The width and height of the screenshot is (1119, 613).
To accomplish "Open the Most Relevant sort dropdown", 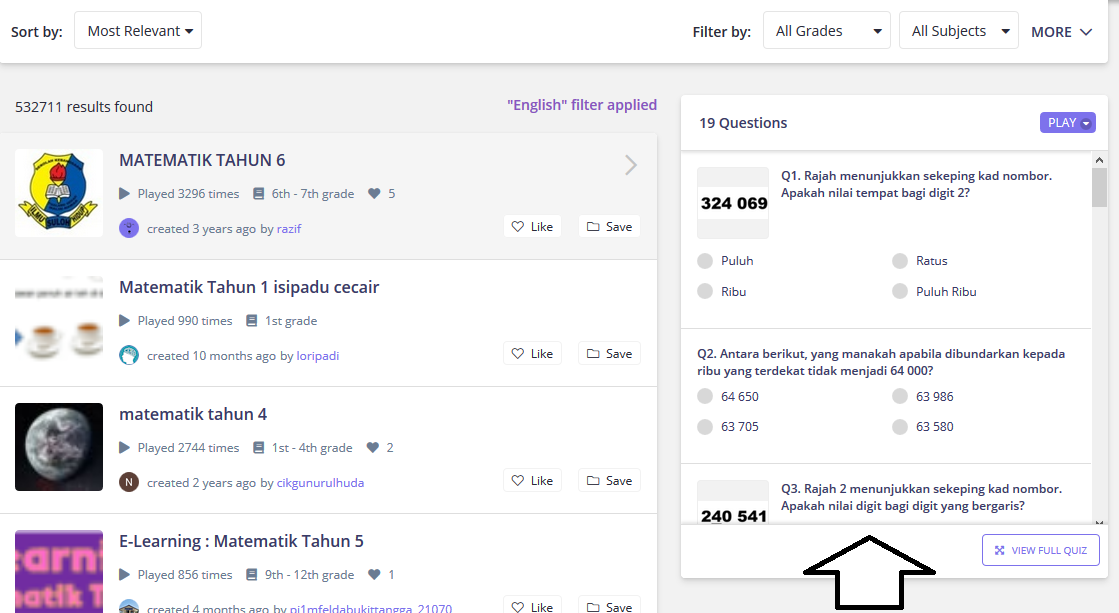I will point(138,31).
